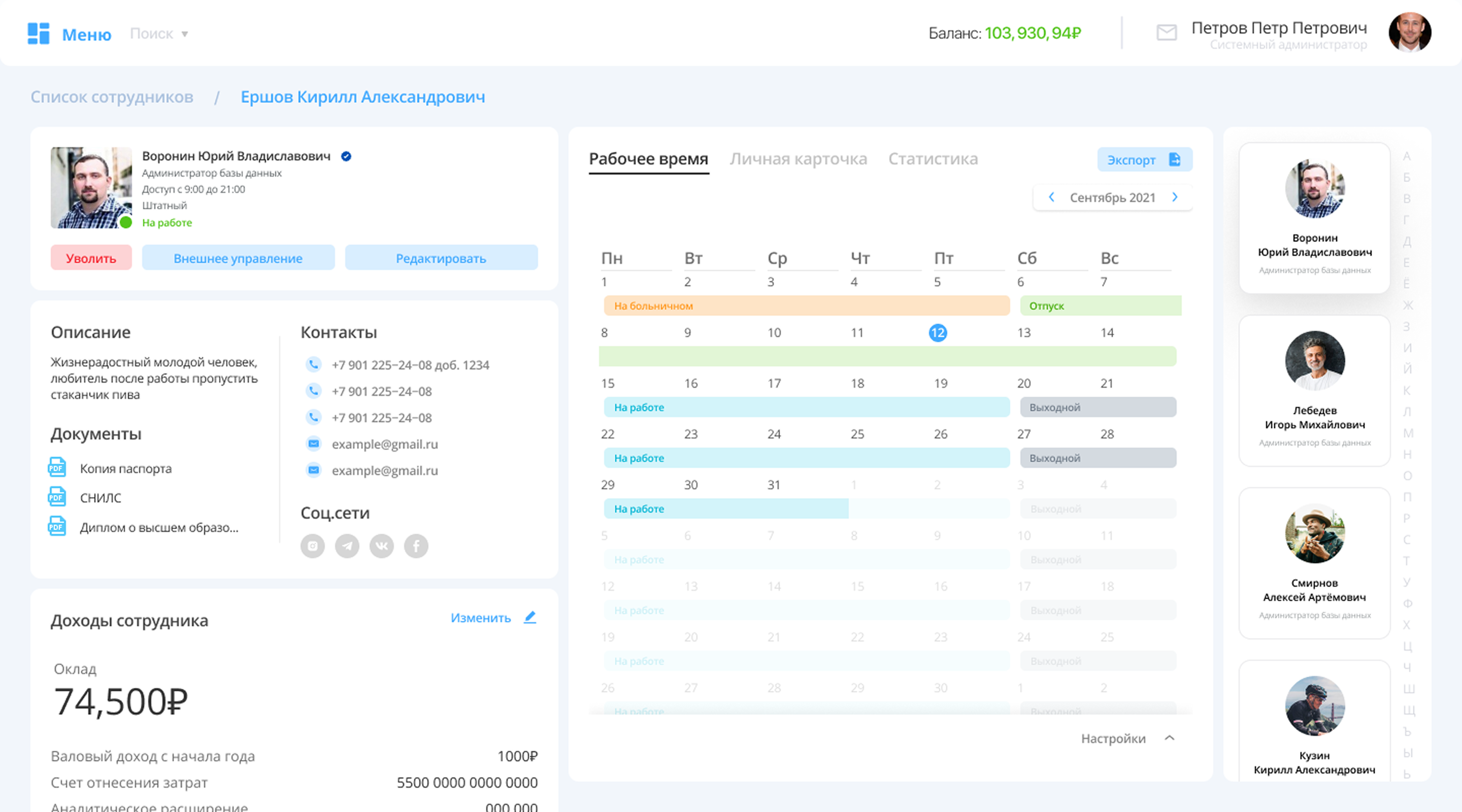
Task: Open the Instagram social icon
Action: (x=313, y=546)
